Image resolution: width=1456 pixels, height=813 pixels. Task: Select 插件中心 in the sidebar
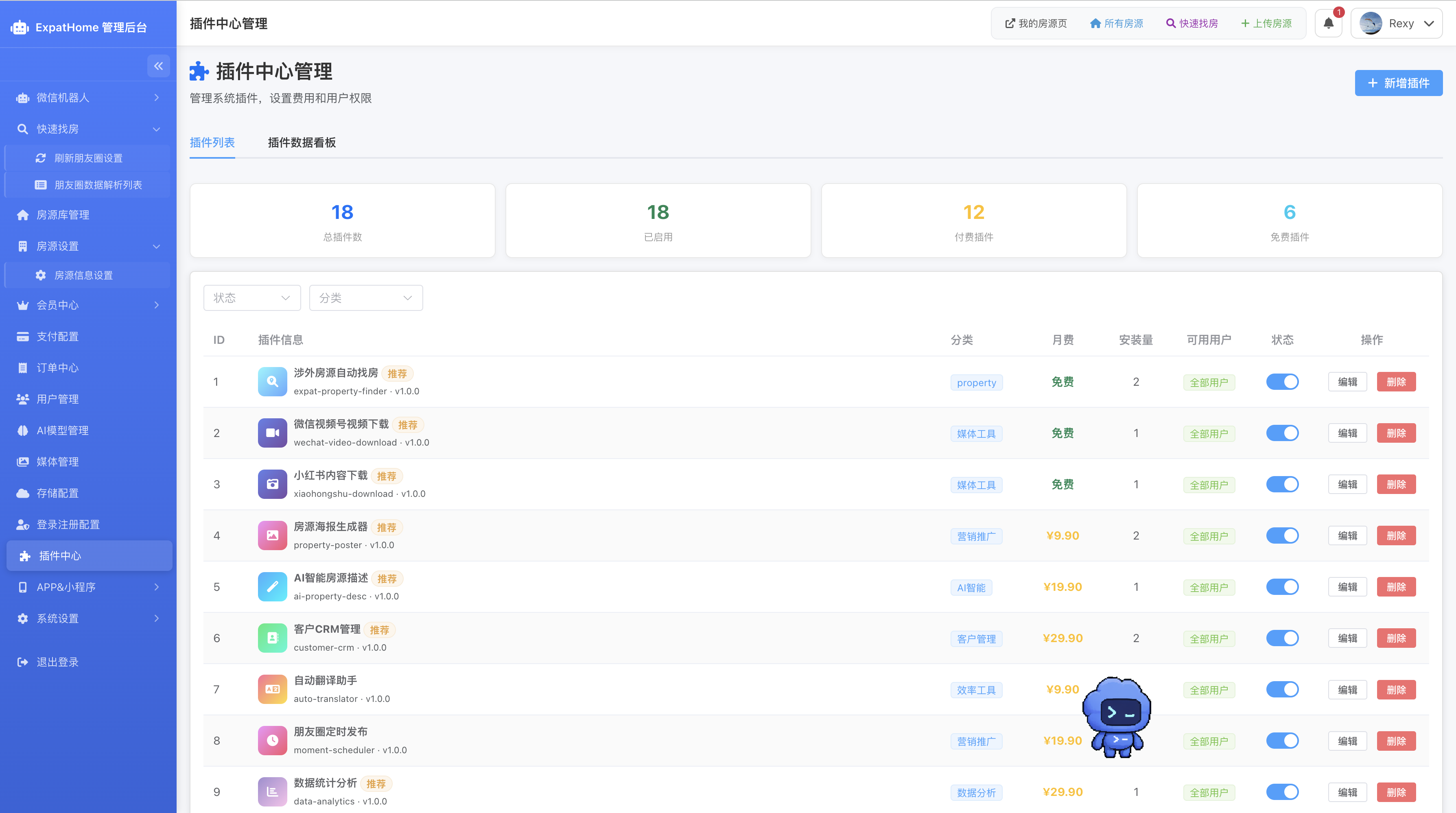click(89, 556)
